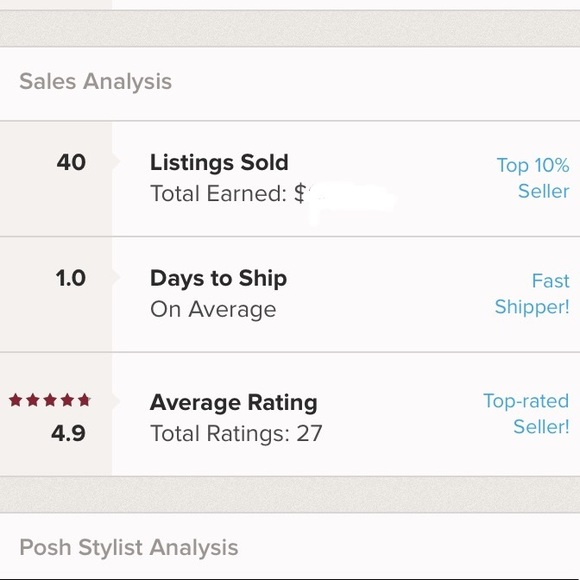Select the Average Rating heading

(233, 403)
